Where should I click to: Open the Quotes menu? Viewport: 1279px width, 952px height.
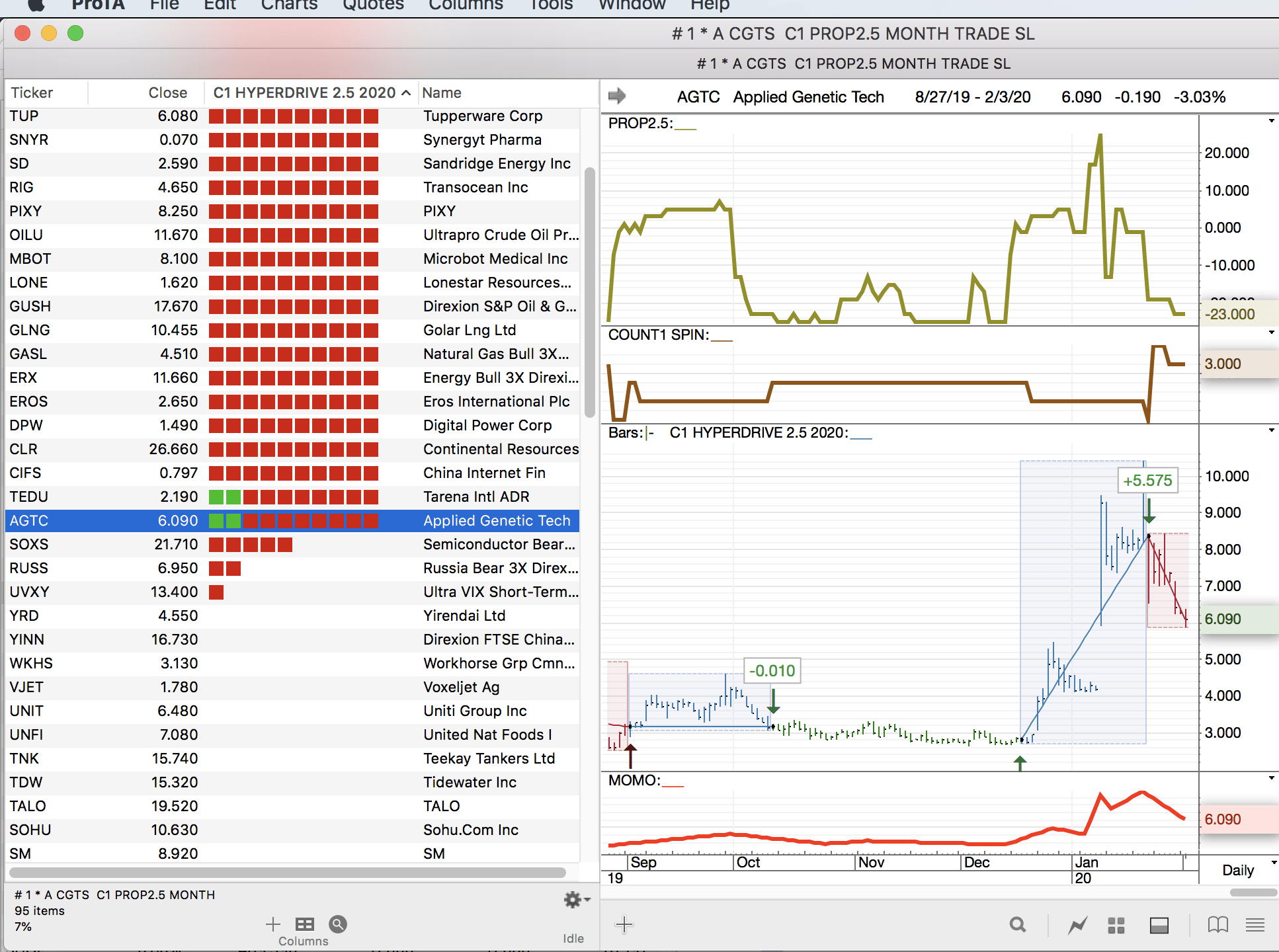[x=373, y=5]
